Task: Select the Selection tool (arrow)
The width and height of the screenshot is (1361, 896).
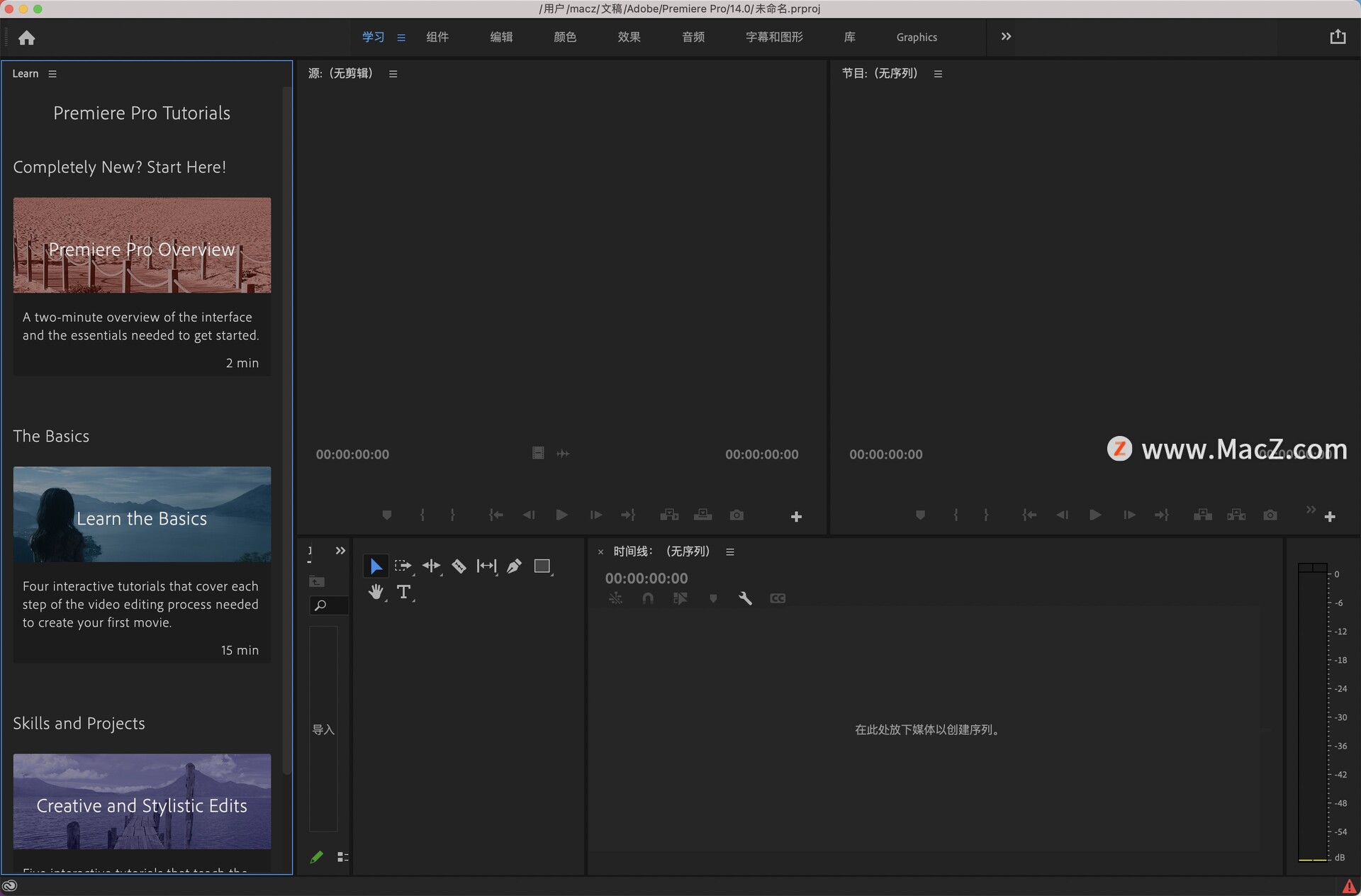Action: pyautogui.click(x=375, y=565)
